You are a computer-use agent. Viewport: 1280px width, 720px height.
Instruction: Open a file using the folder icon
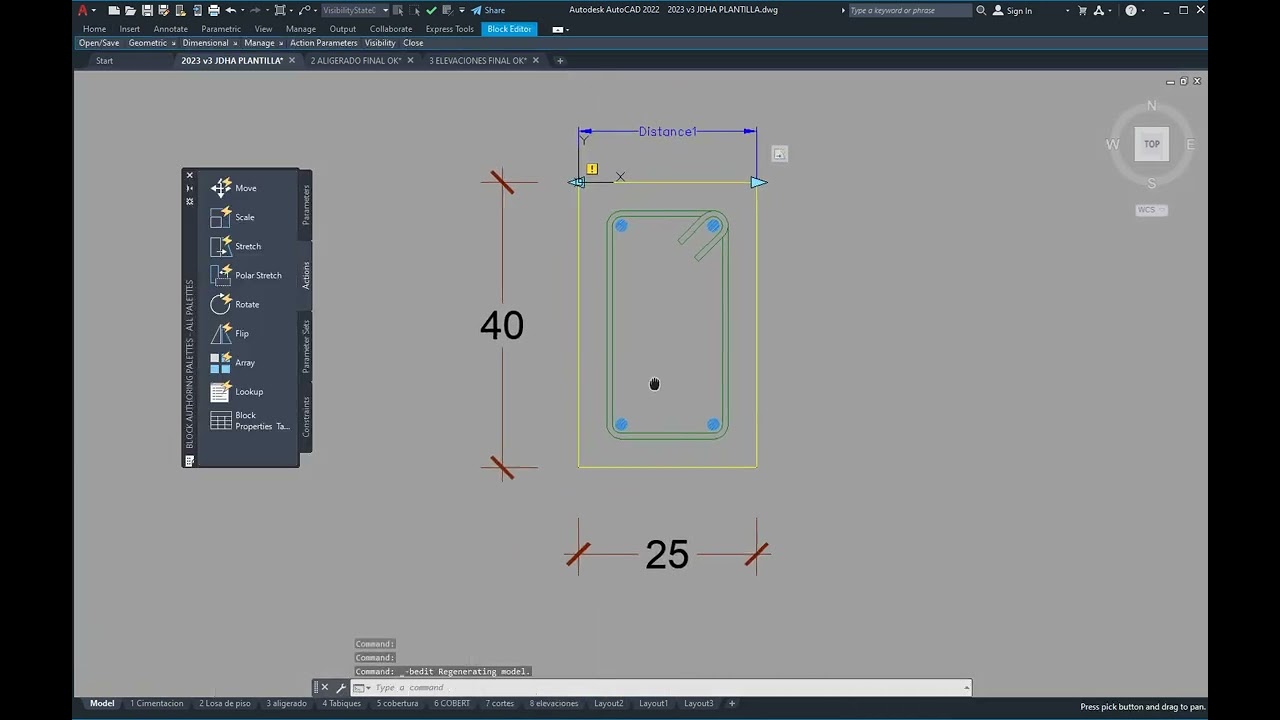click(x=130, y=10)
